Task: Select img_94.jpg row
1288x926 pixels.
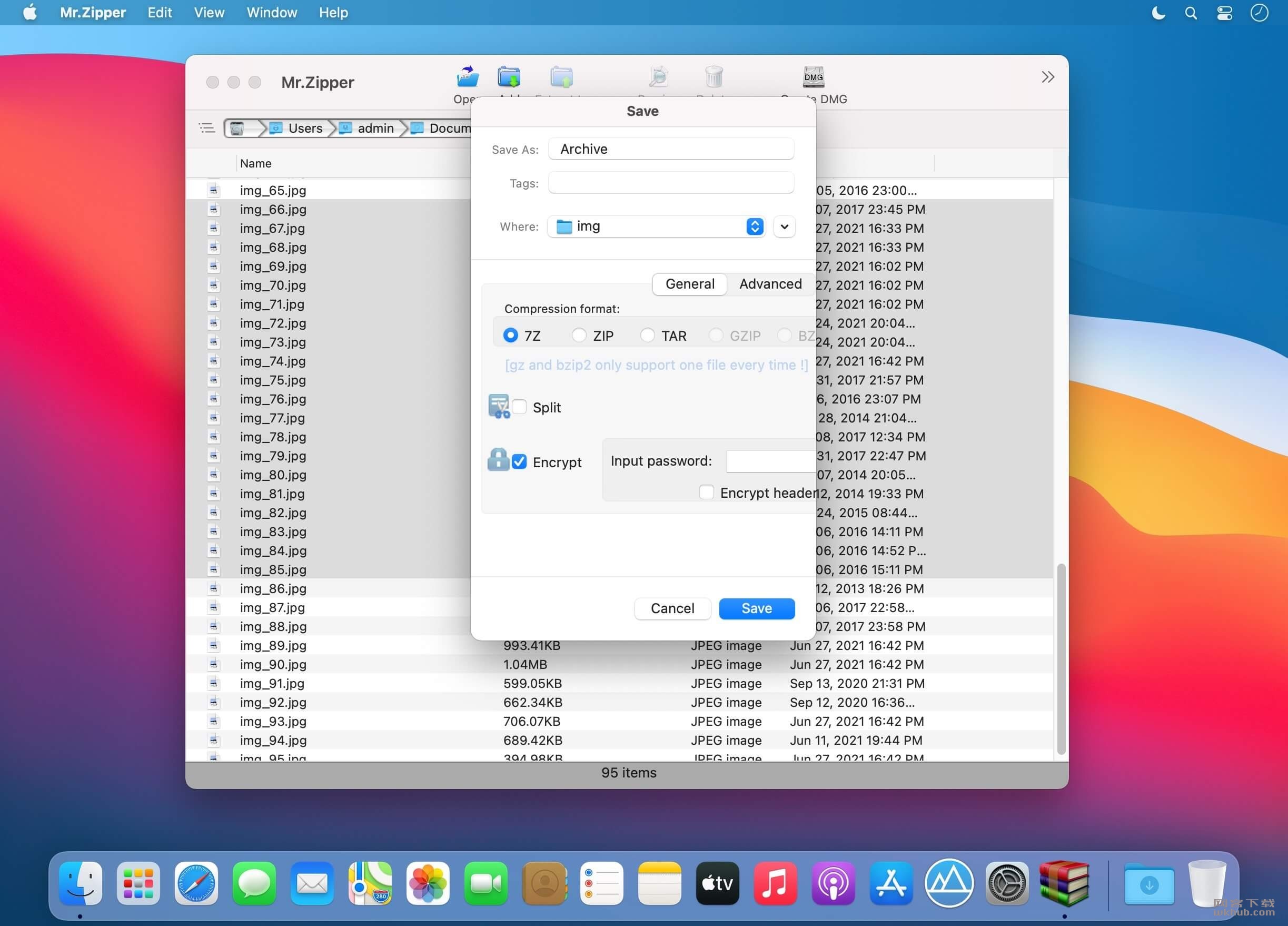Action: (x=620, y=740)
